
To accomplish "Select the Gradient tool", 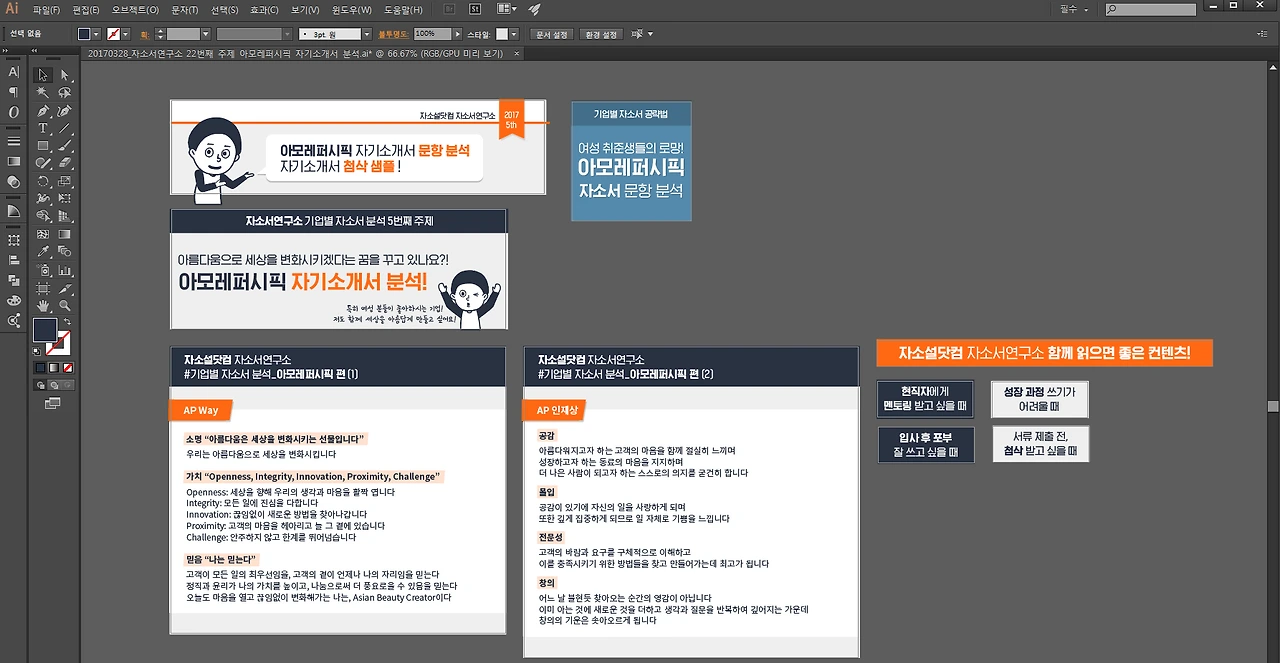I will pos(65,234).
